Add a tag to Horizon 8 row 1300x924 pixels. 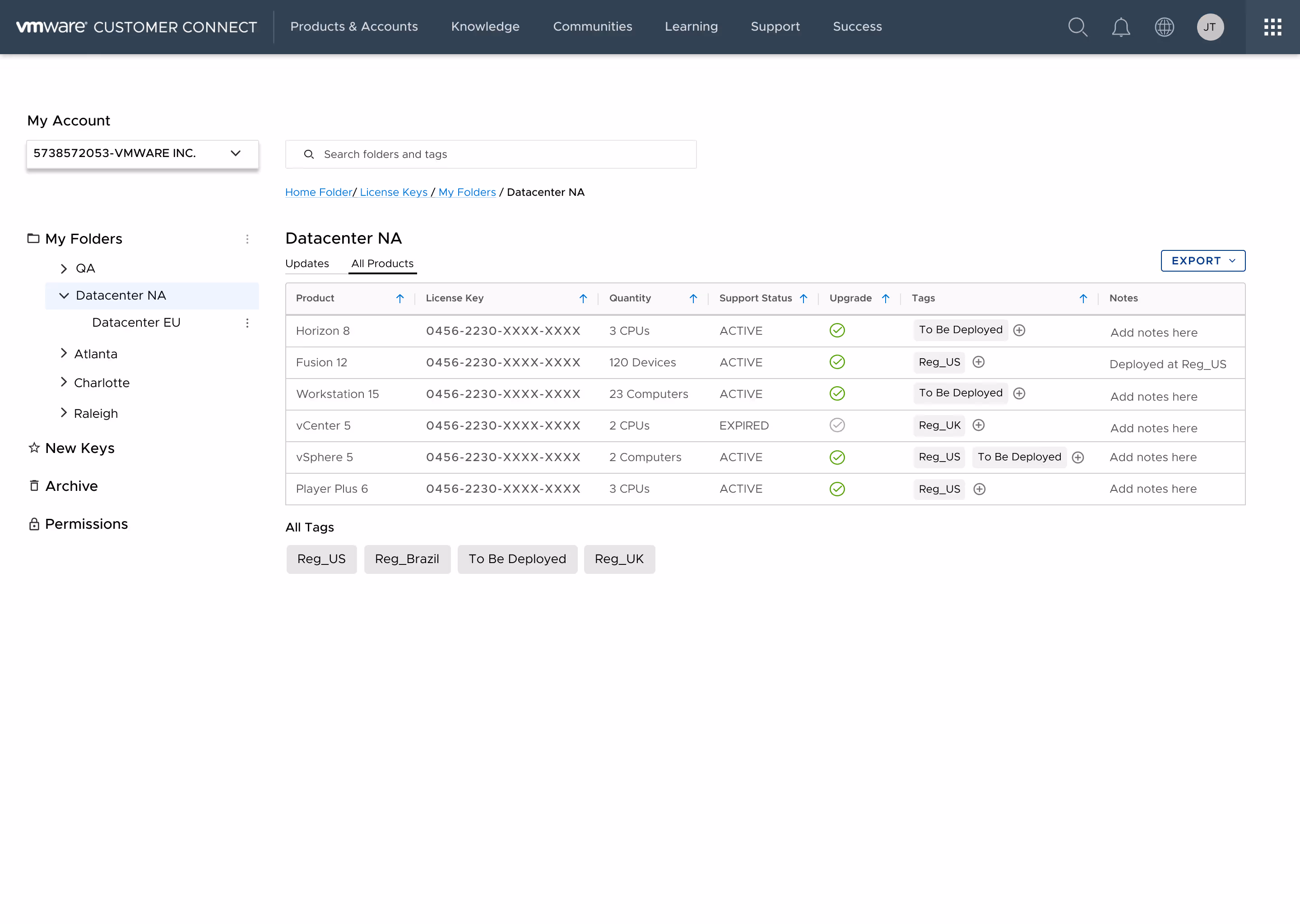tap(1019, 330)
